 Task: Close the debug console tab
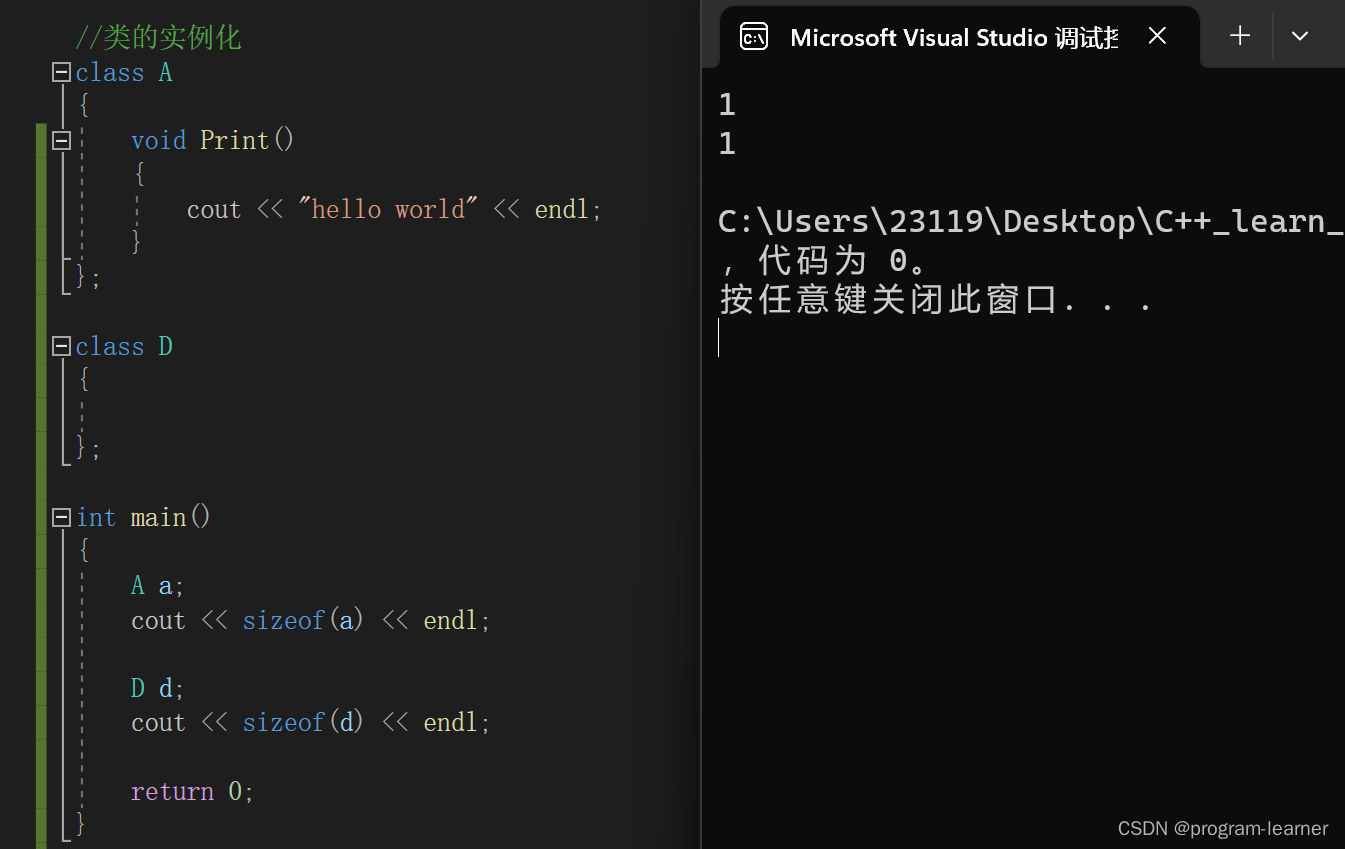(1157, 36)
